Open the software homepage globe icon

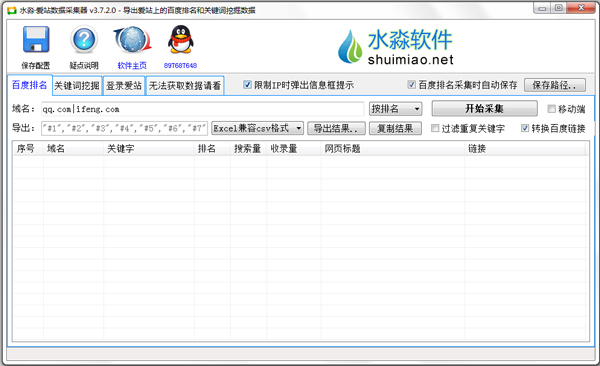(x=132, y=39)
